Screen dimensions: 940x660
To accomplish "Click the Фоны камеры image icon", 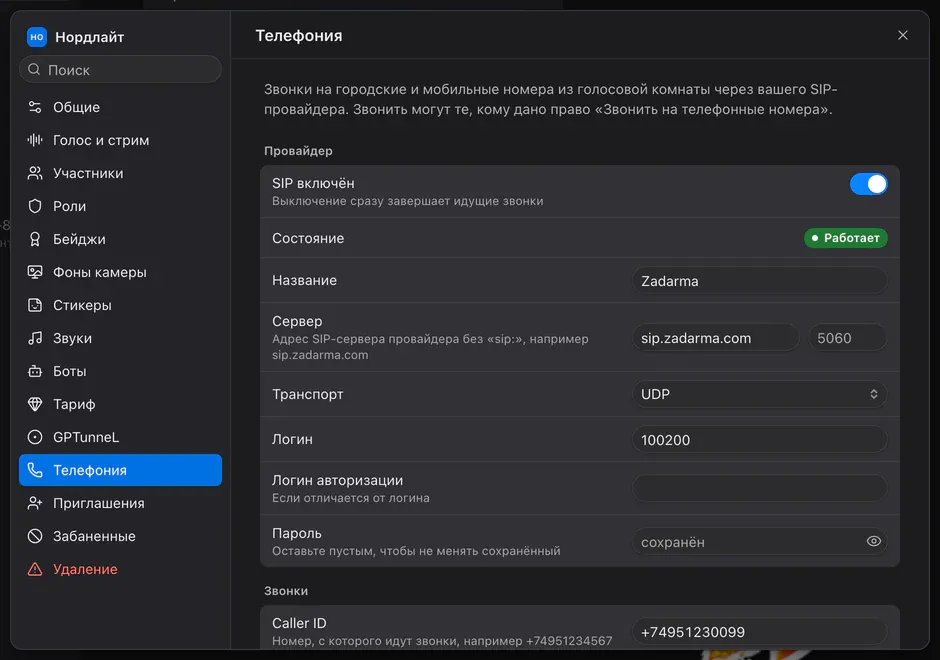I will 35,272.
